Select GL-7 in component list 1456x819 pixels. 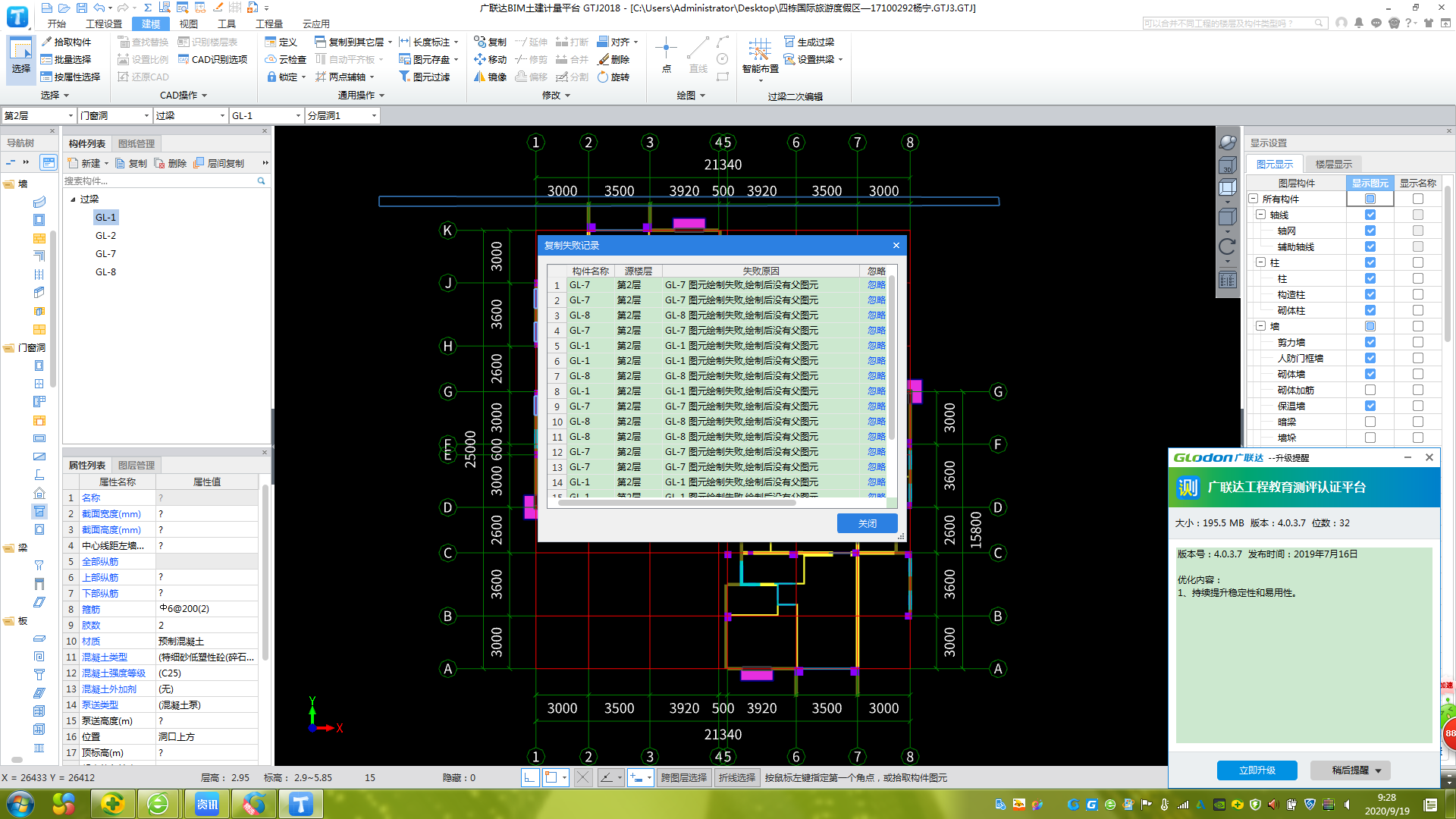106,254
